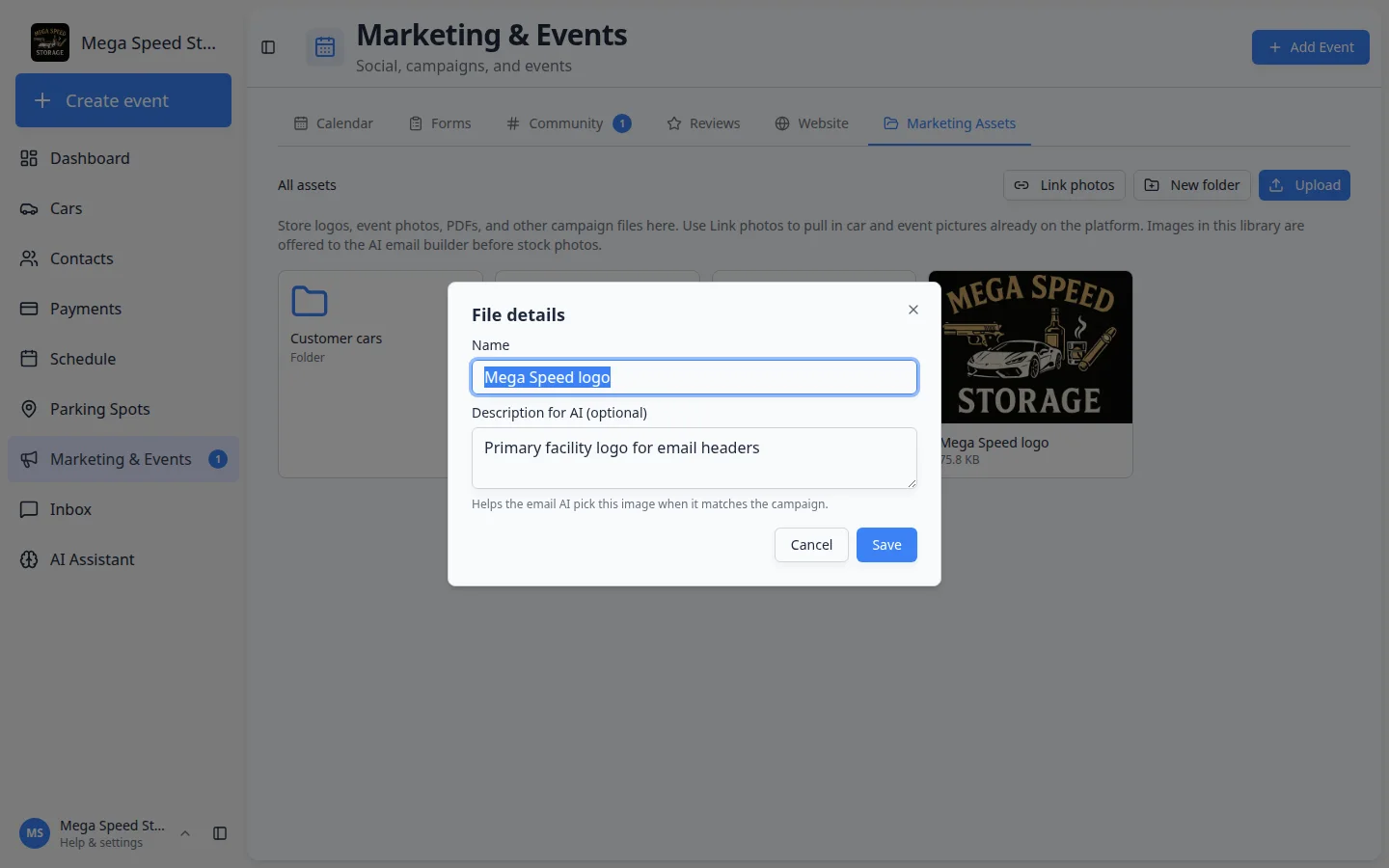
Task: Select Marketing & Events in the sidebar
Action: click(x=123, y=459)
